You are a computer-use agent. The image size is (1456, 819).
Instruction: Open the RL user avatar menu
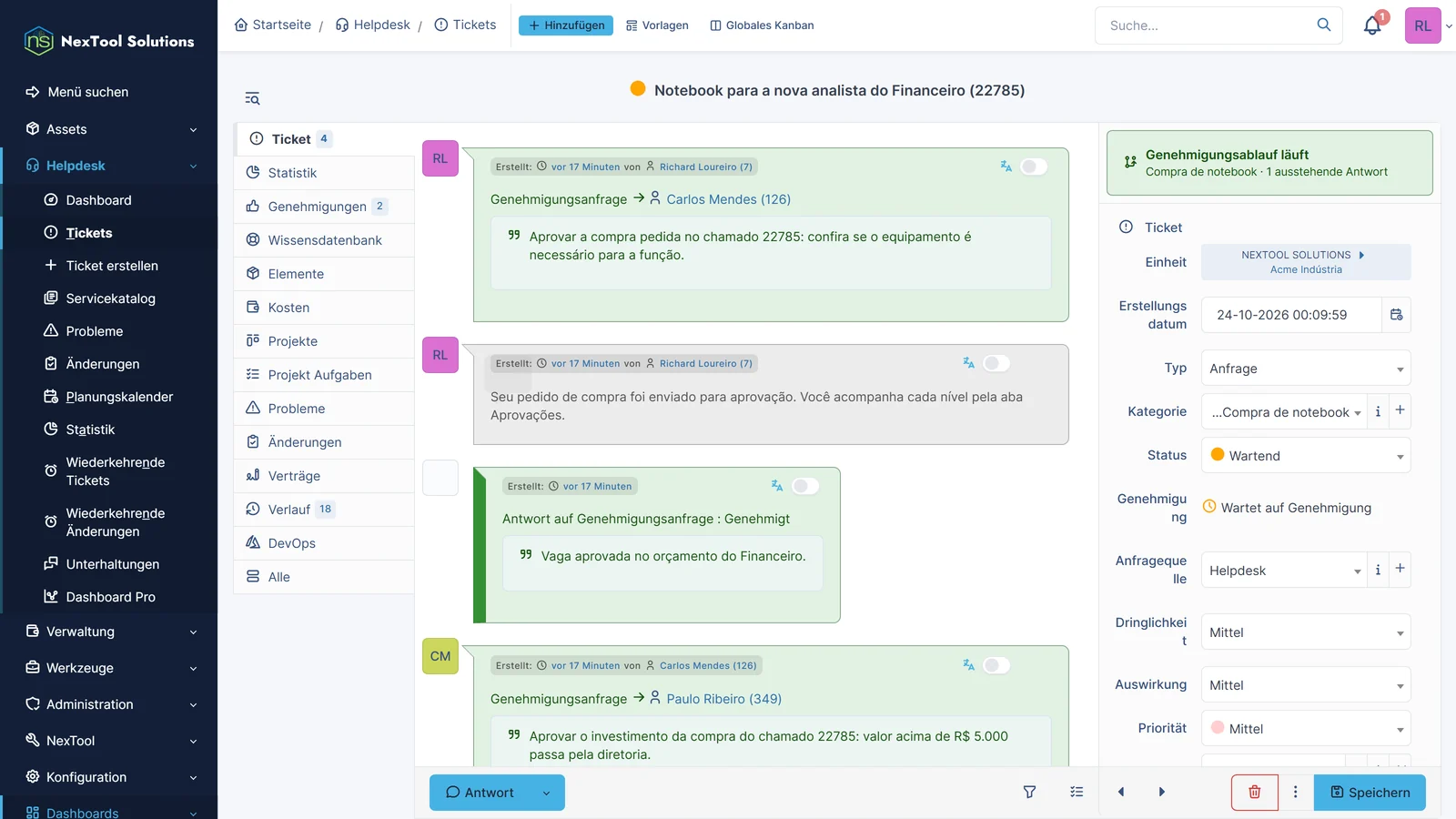1423,25
